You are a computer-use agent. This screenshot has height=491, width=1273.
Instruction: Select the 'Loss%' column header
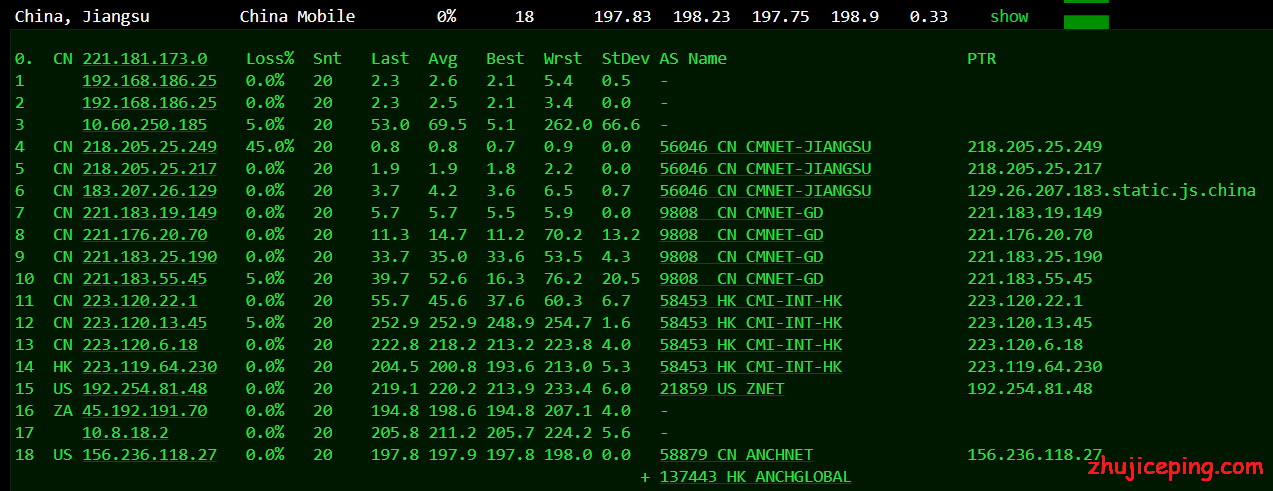[x=270, y=59]
